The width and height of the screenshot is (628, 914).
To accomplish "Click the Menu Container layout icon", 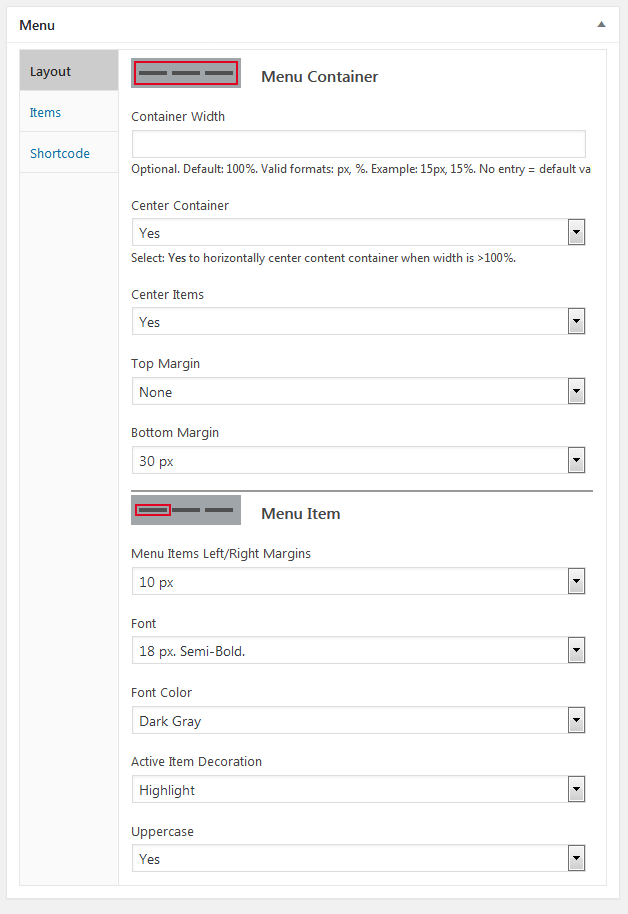I will [x=186, y=73].
